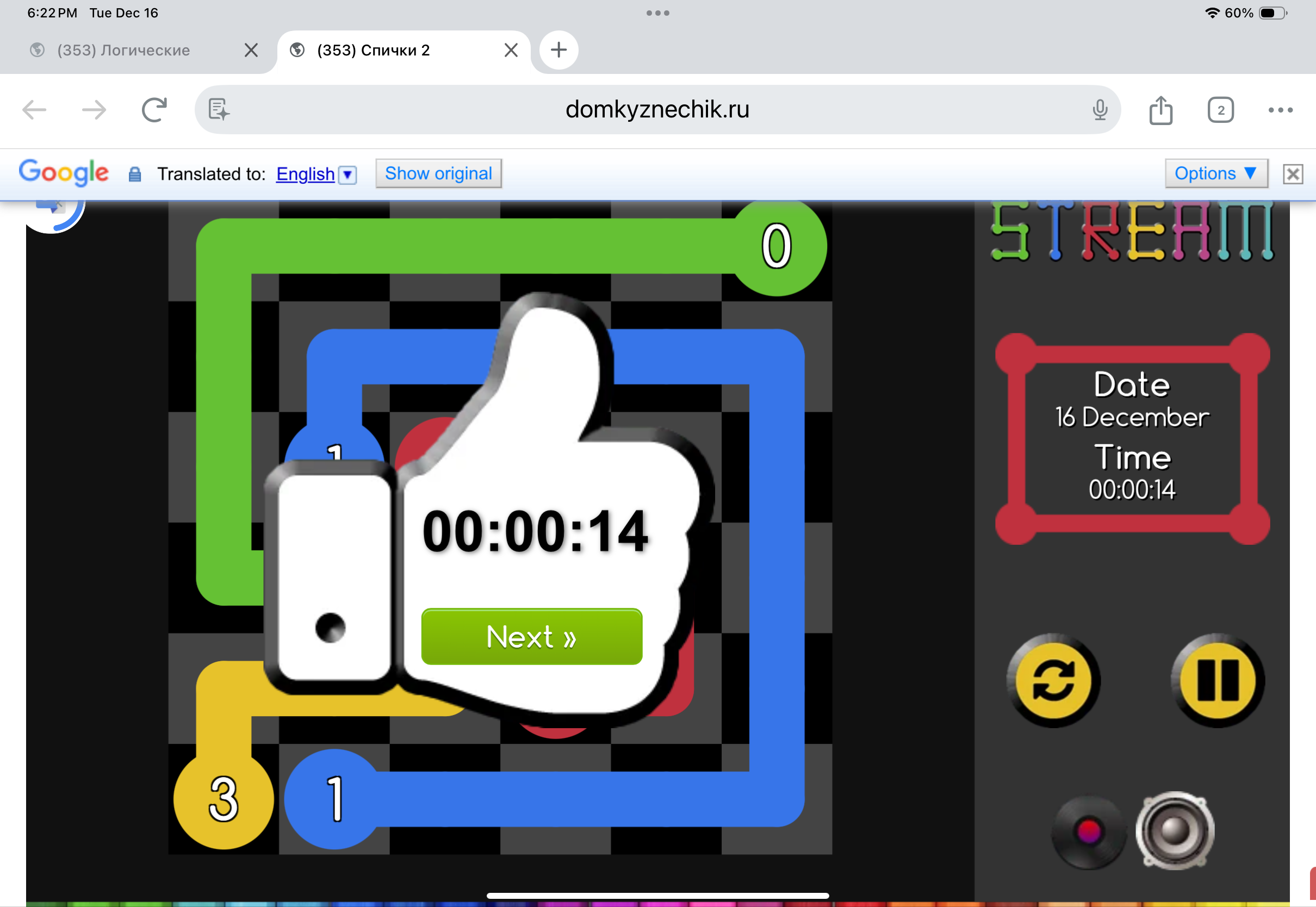Screen dimensions: 1316x907
Task: Go back with the left arrow
Action: click(34, 110)
